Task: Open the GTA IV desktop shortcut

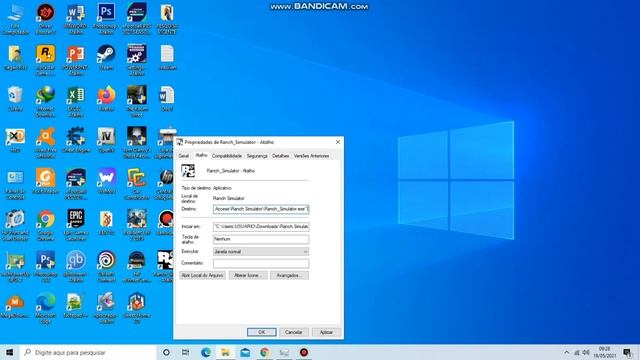Action: coord(106,140)
